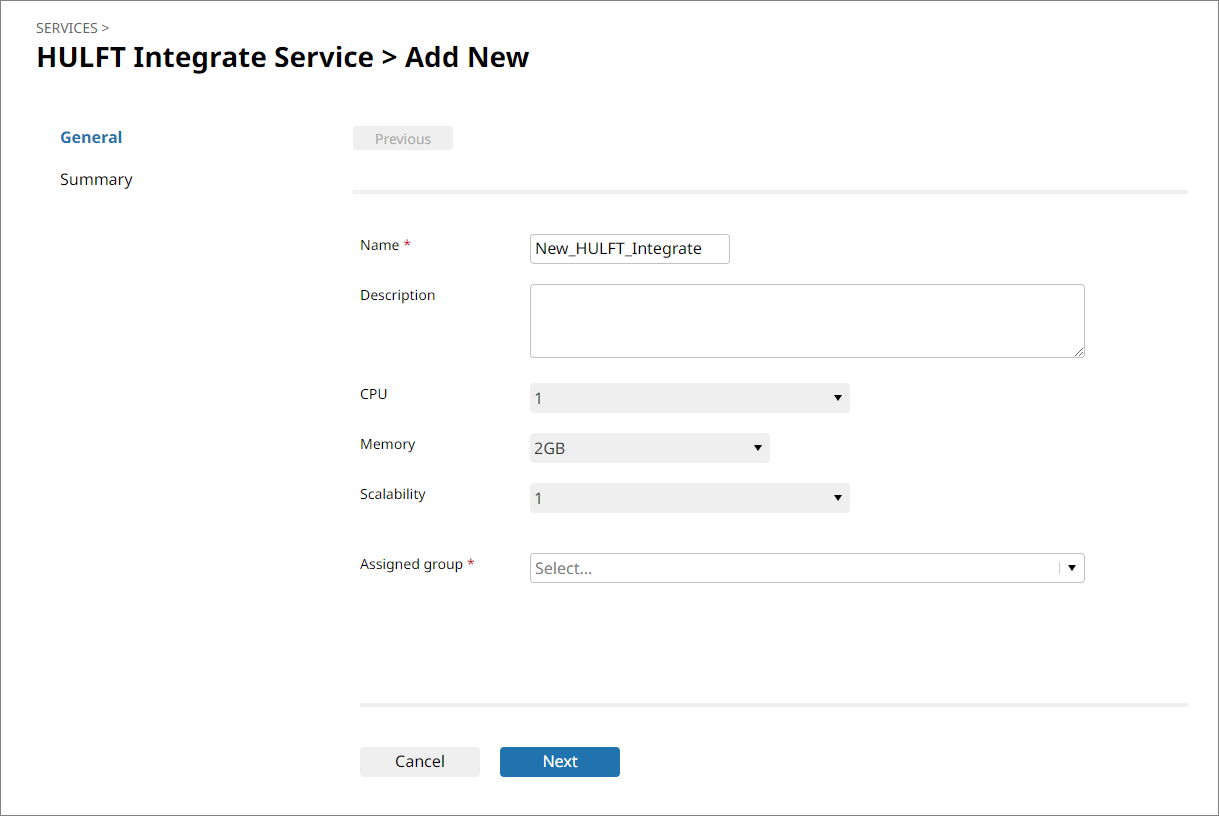1219x816 pixels.
Task: Cancel creating the new service
Action: tap(419, 762)
